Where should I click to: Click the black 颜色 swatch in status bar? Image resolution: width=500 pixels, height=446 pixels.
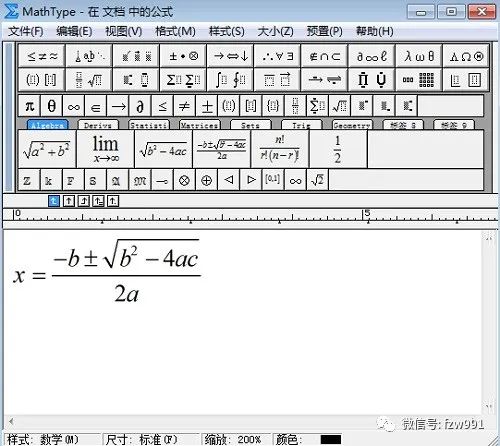click(x=331, y=440)
